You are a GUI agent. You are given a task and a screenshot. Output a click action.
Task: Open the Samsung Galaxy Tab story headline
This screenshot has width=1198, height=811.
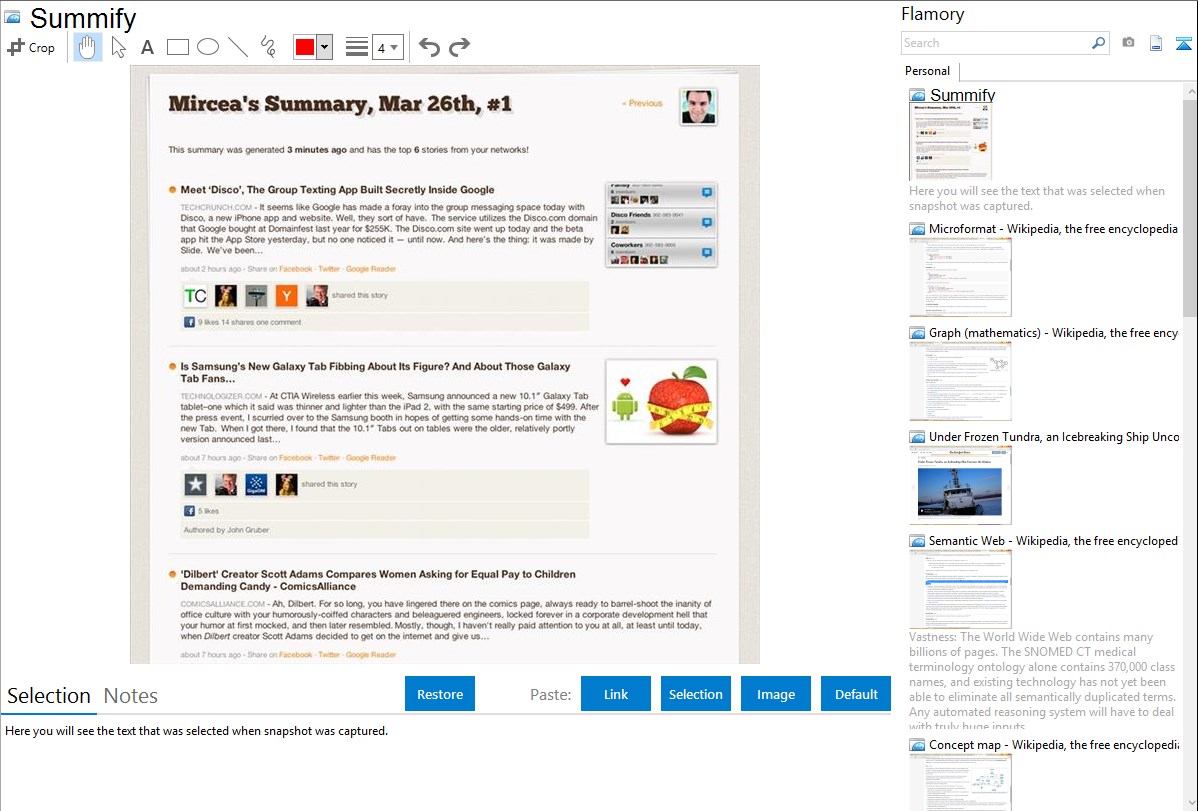pyautogui.click(x=375, y=372)
